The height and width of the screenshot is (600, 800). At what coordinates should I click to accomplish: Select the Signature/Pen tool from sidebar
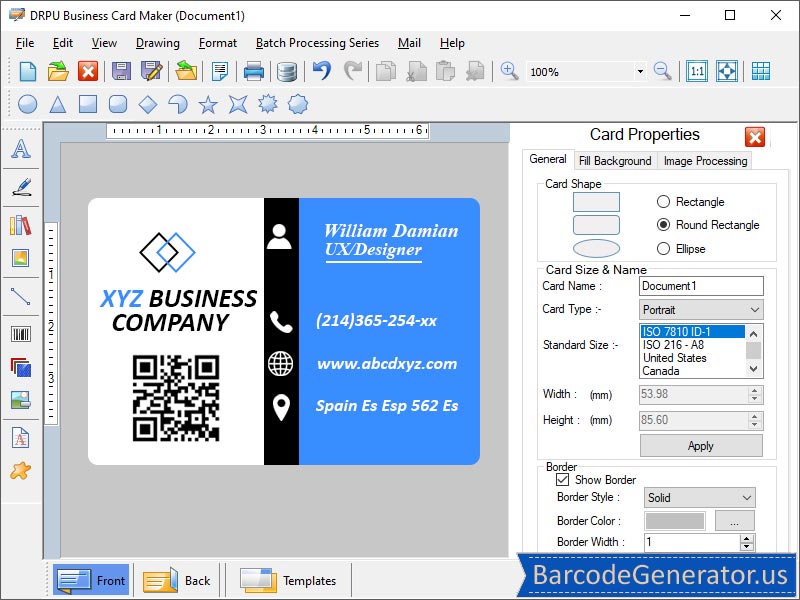pyautogui.click(x=22, y=187)
